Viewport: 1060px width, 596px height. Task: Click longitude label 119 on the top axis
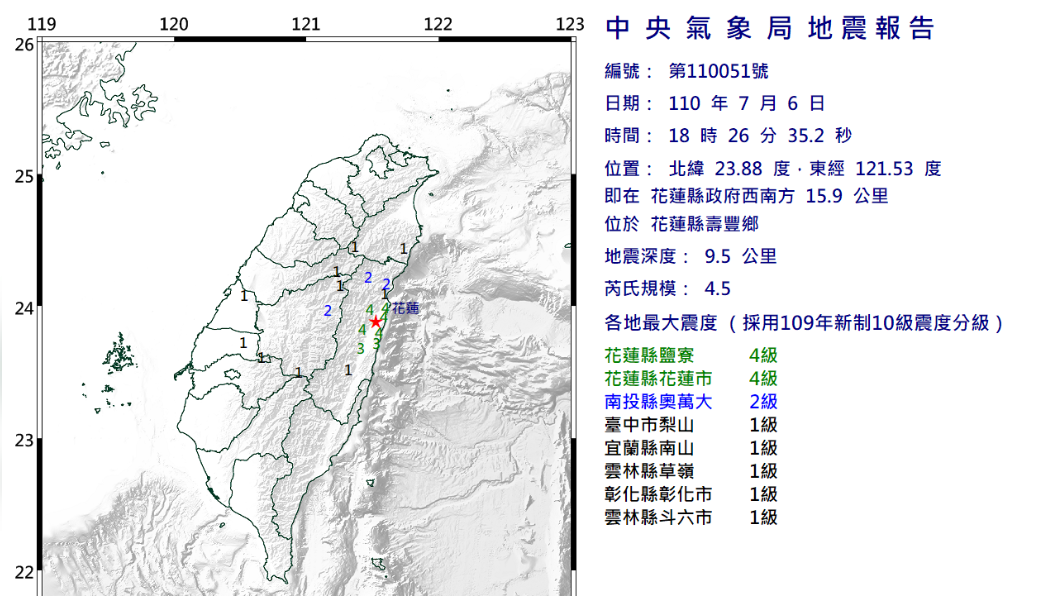point(42,24)
